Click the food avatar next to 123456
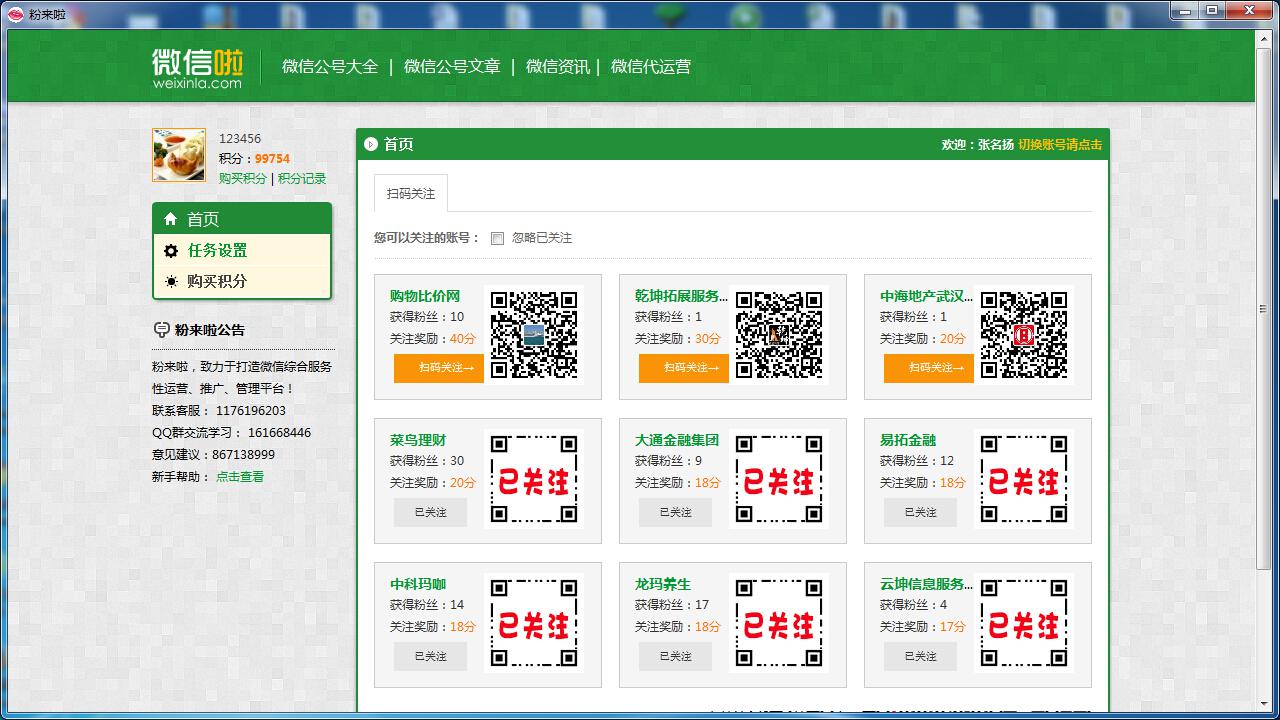 tap(178, 155)
